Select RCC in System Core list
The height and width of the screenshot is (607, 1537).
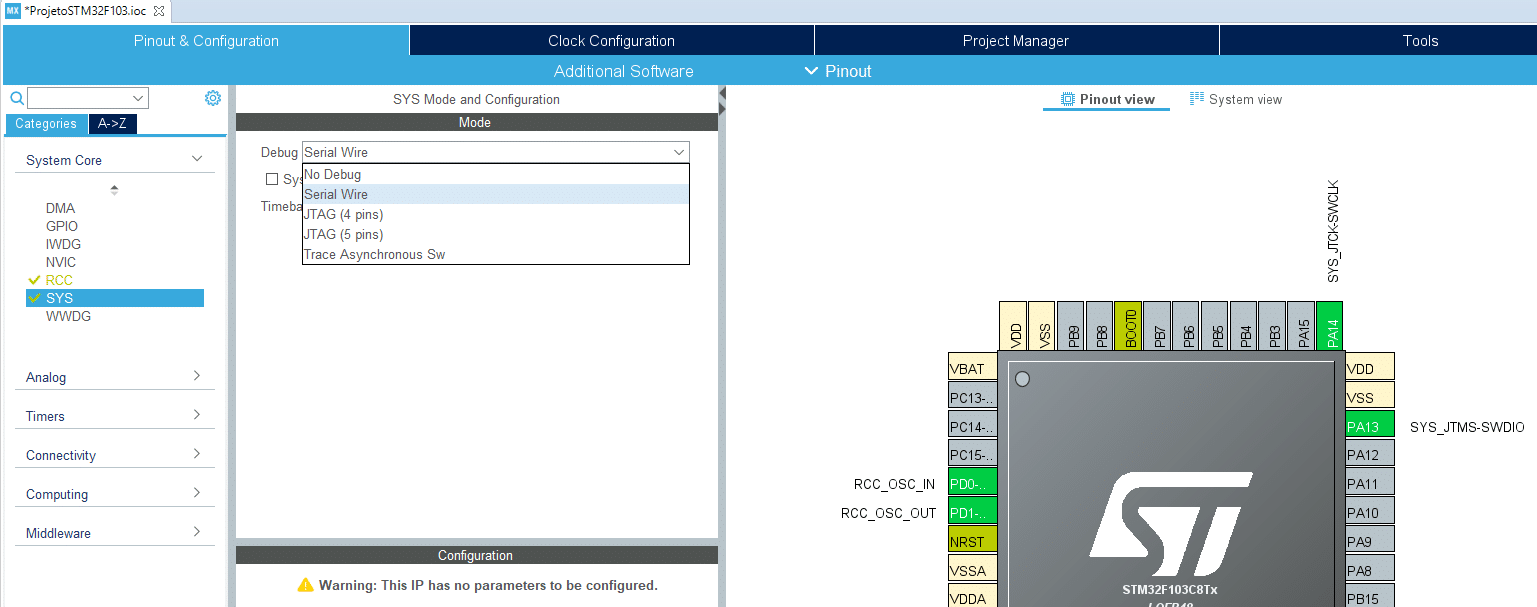pos(59,280)
